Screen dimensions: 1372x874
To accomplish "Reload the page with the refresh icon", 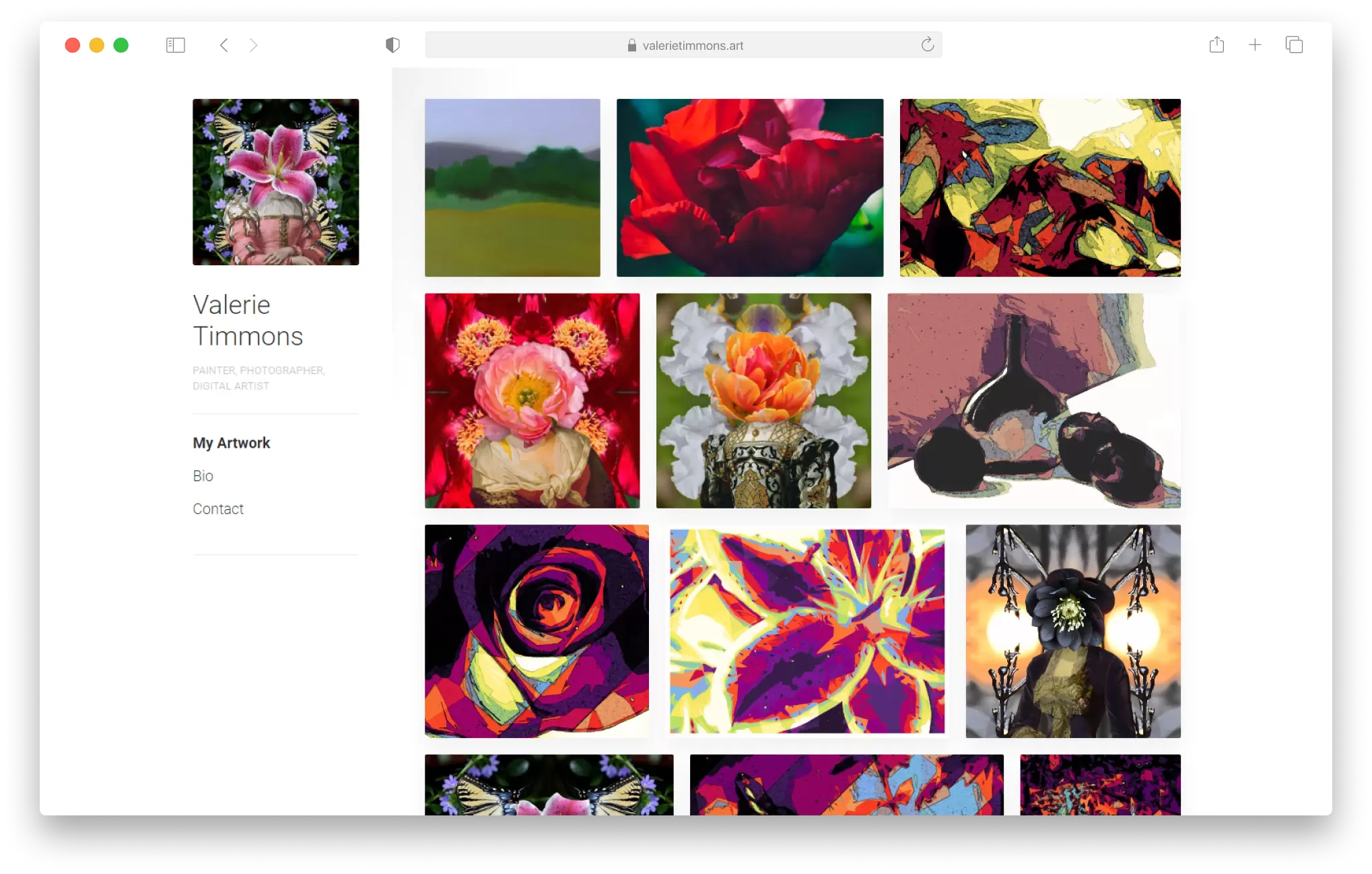I will pyautogui.click(x=928, y=44).
